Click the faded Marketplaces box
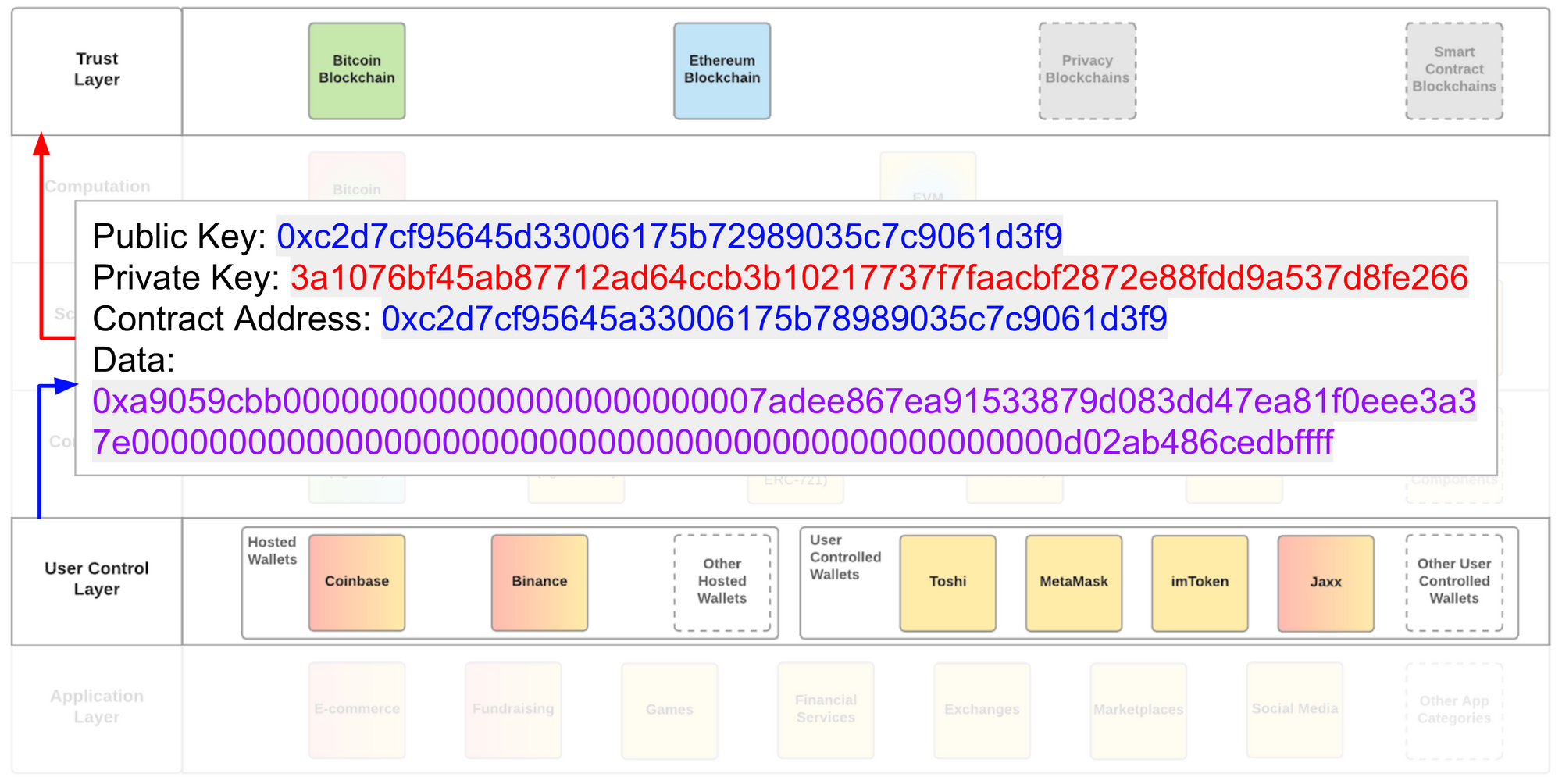Viewport: 1562px width, 784px height. (x=1139, y=711)
